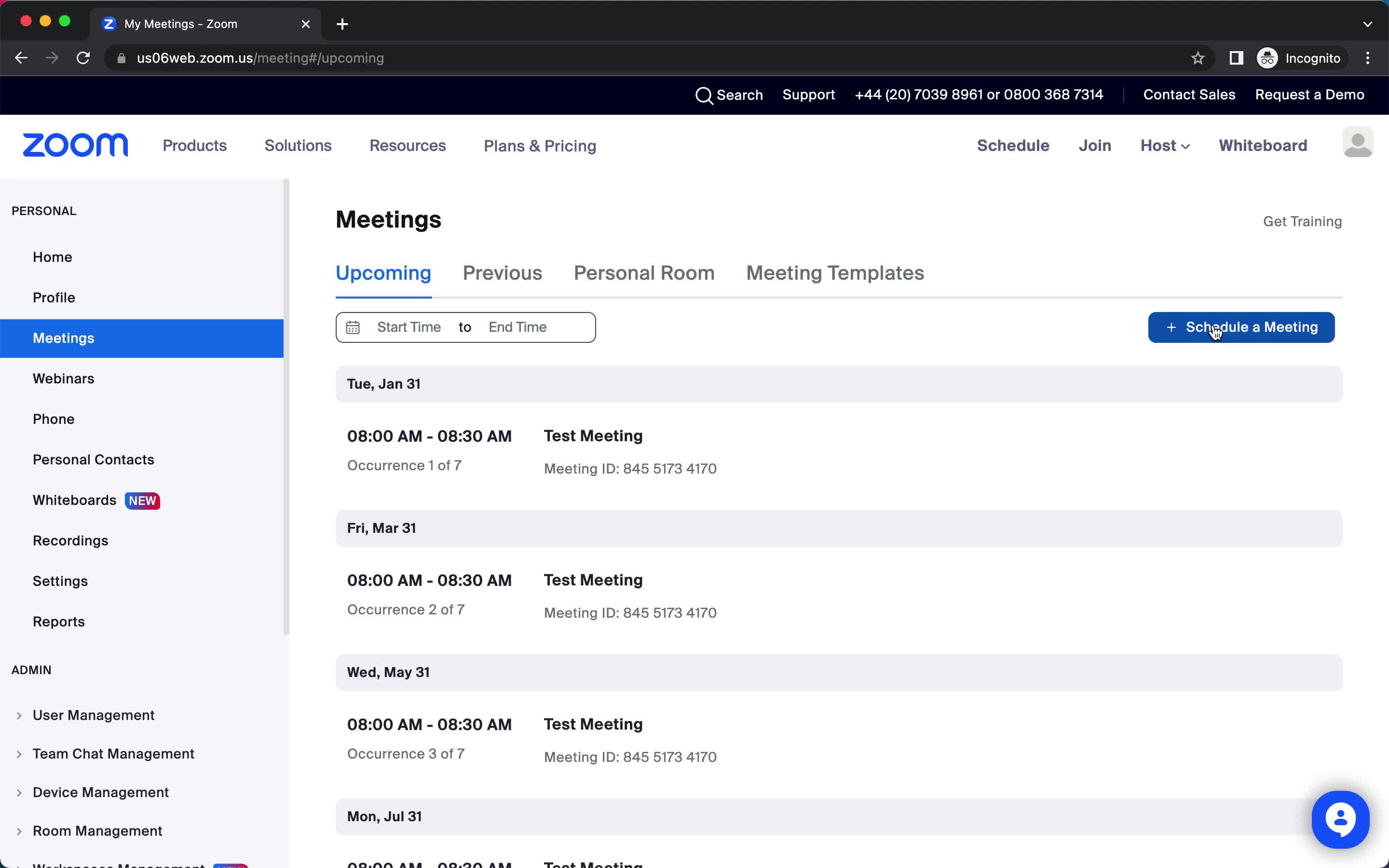Open Test Meeting on Fri, Mar 31
This screenshot has height=868, width=1389.
pyautogui.click(x=593, y=580)
